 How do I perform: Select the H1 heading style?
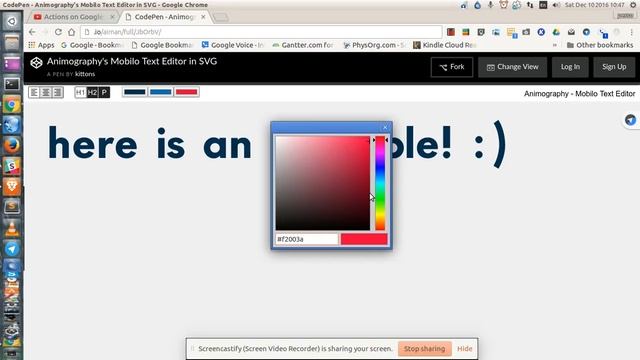coord(80,93)
